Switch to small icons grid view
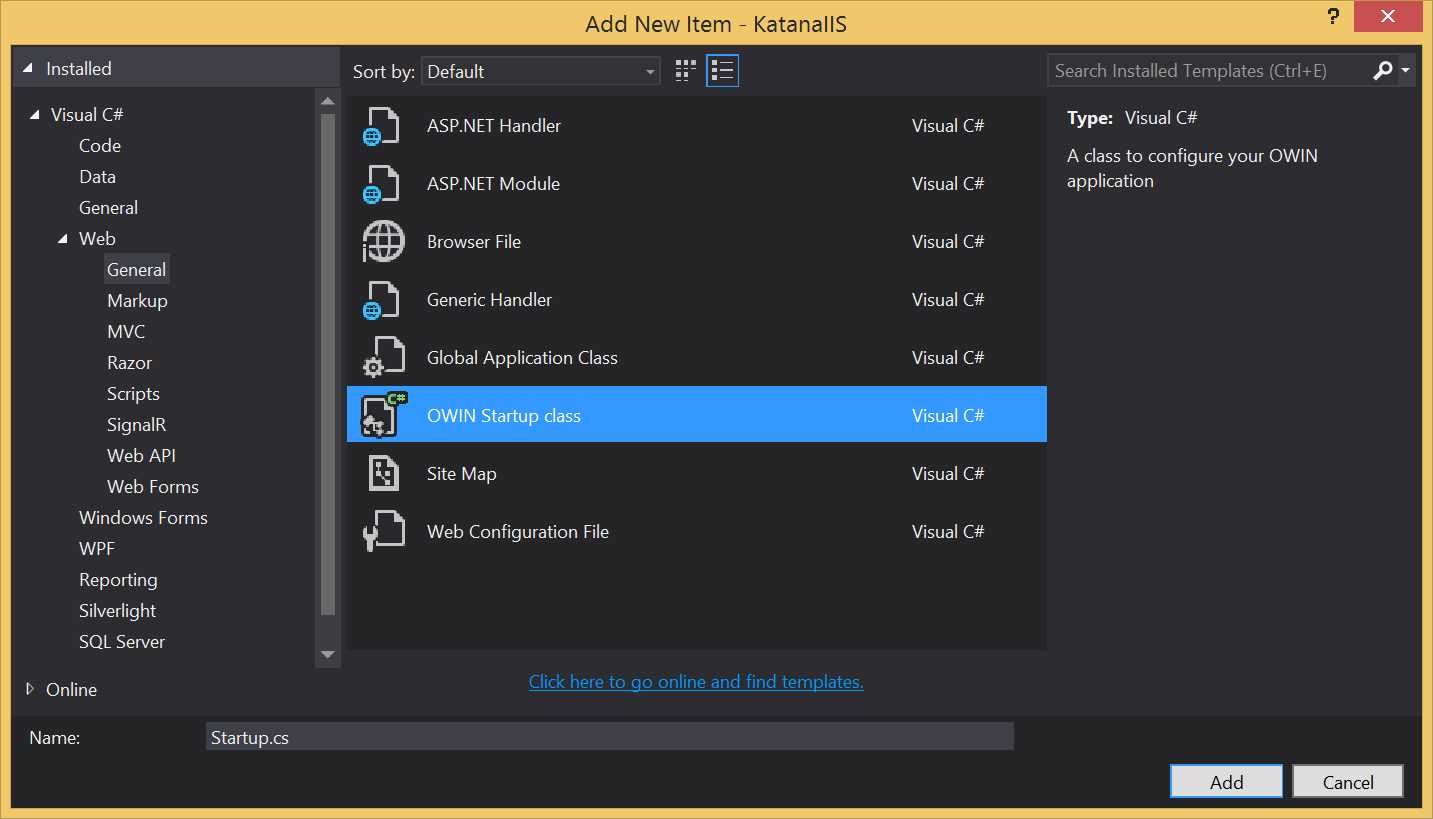This screenshot has width=1433, height=819. point(685,71)
